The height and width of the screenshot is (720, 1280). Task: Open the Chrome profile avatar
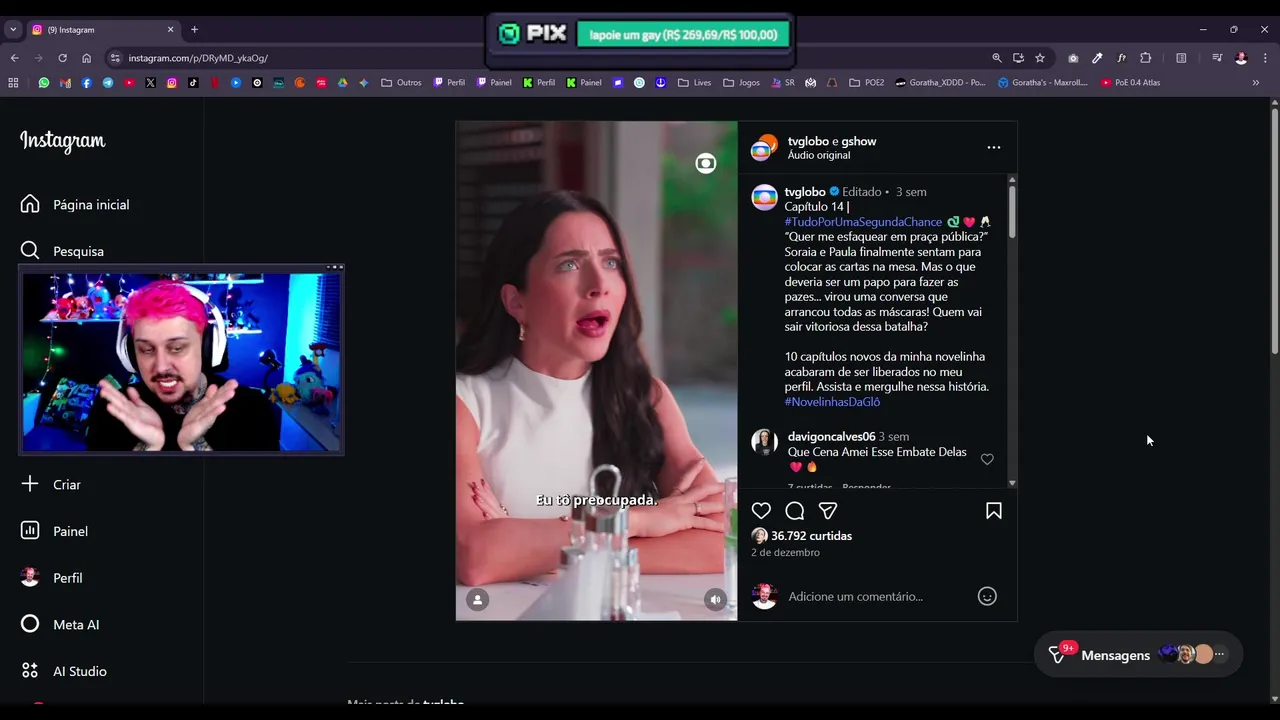coord(1241,58)
